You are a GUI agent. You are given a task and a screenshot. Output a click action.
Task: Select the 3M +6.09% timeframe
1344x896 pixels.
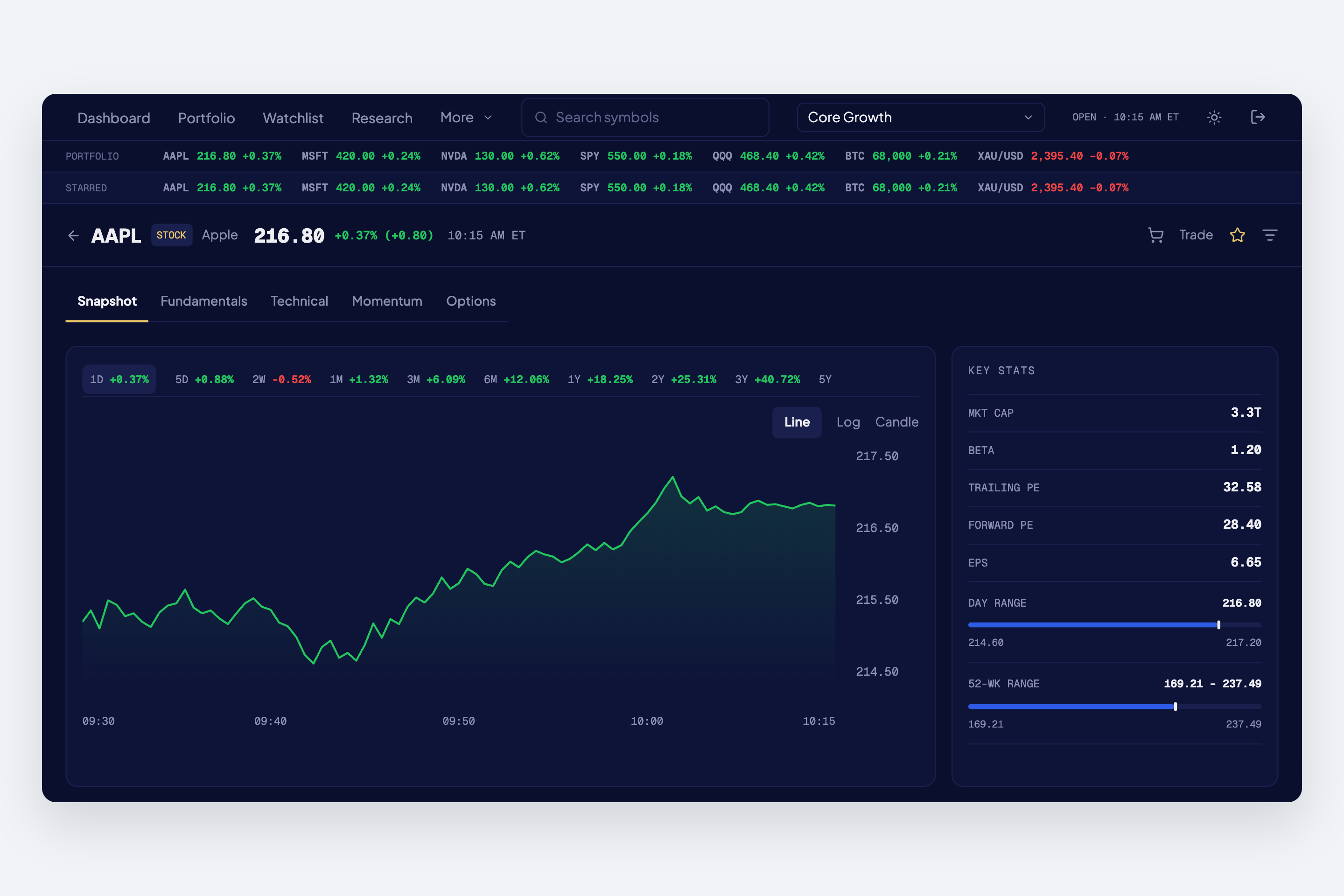point(436,379)
